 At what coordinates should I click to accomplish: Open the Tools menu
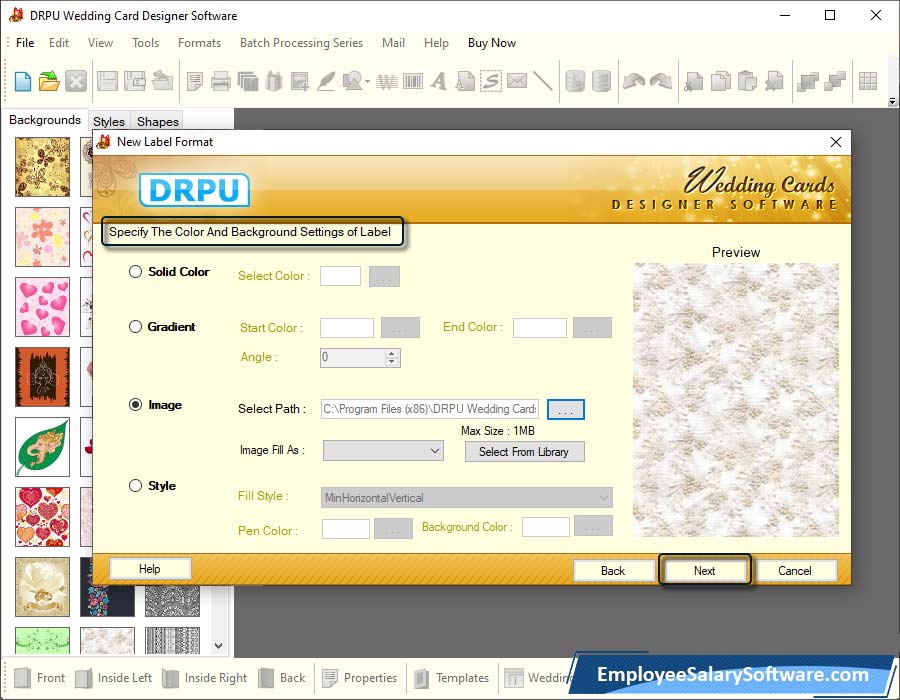145,42
